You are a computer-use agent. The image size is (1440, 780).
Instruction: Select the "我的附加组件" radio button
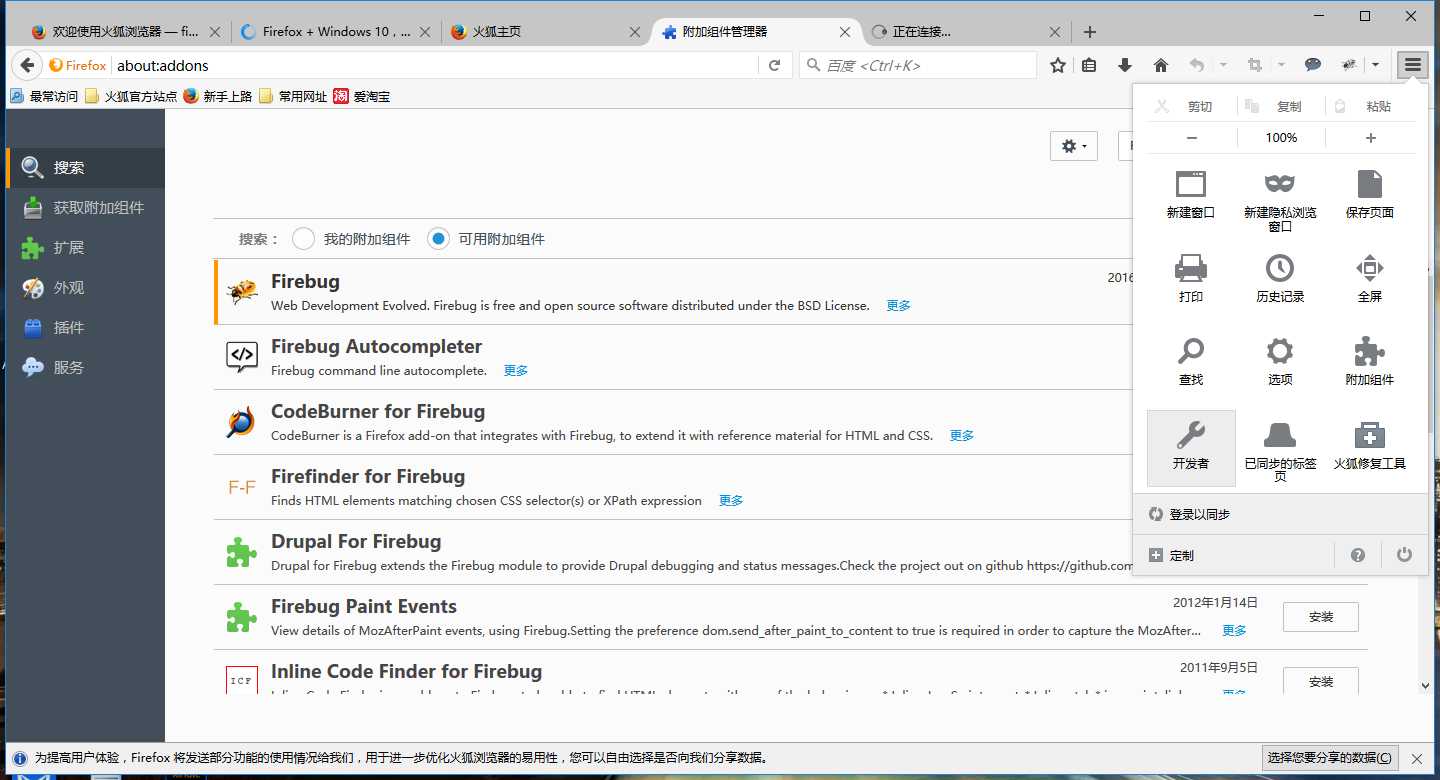303,239
